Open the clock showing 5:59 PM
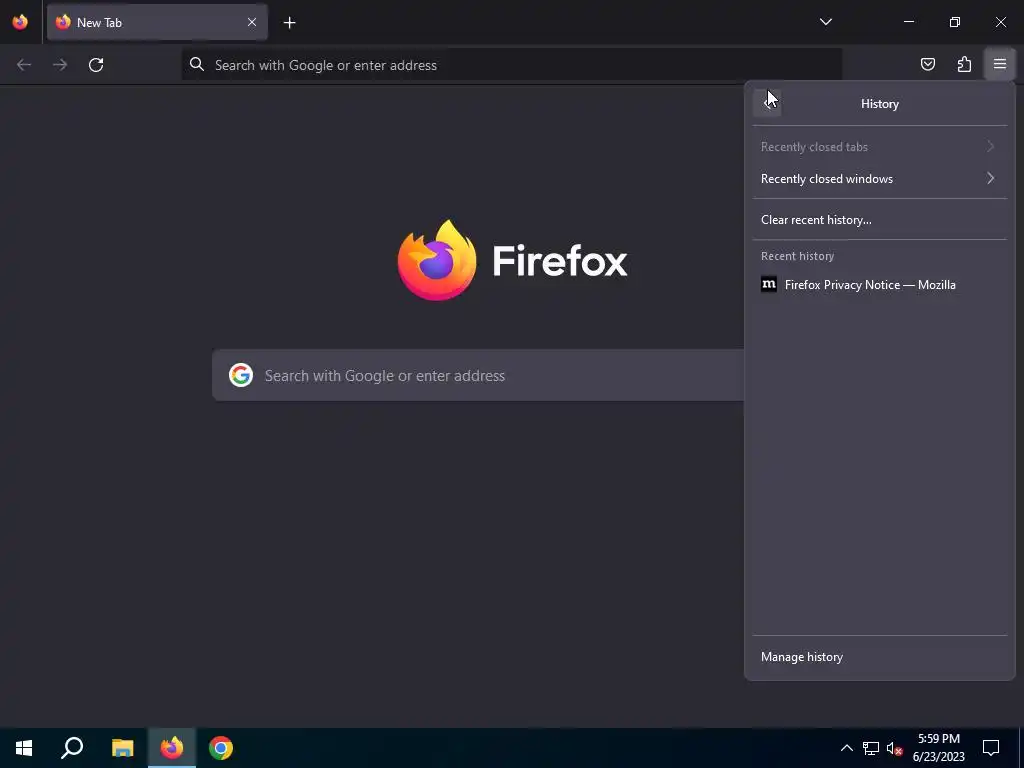Viewport: 1024px width, 768px height. 938,748
